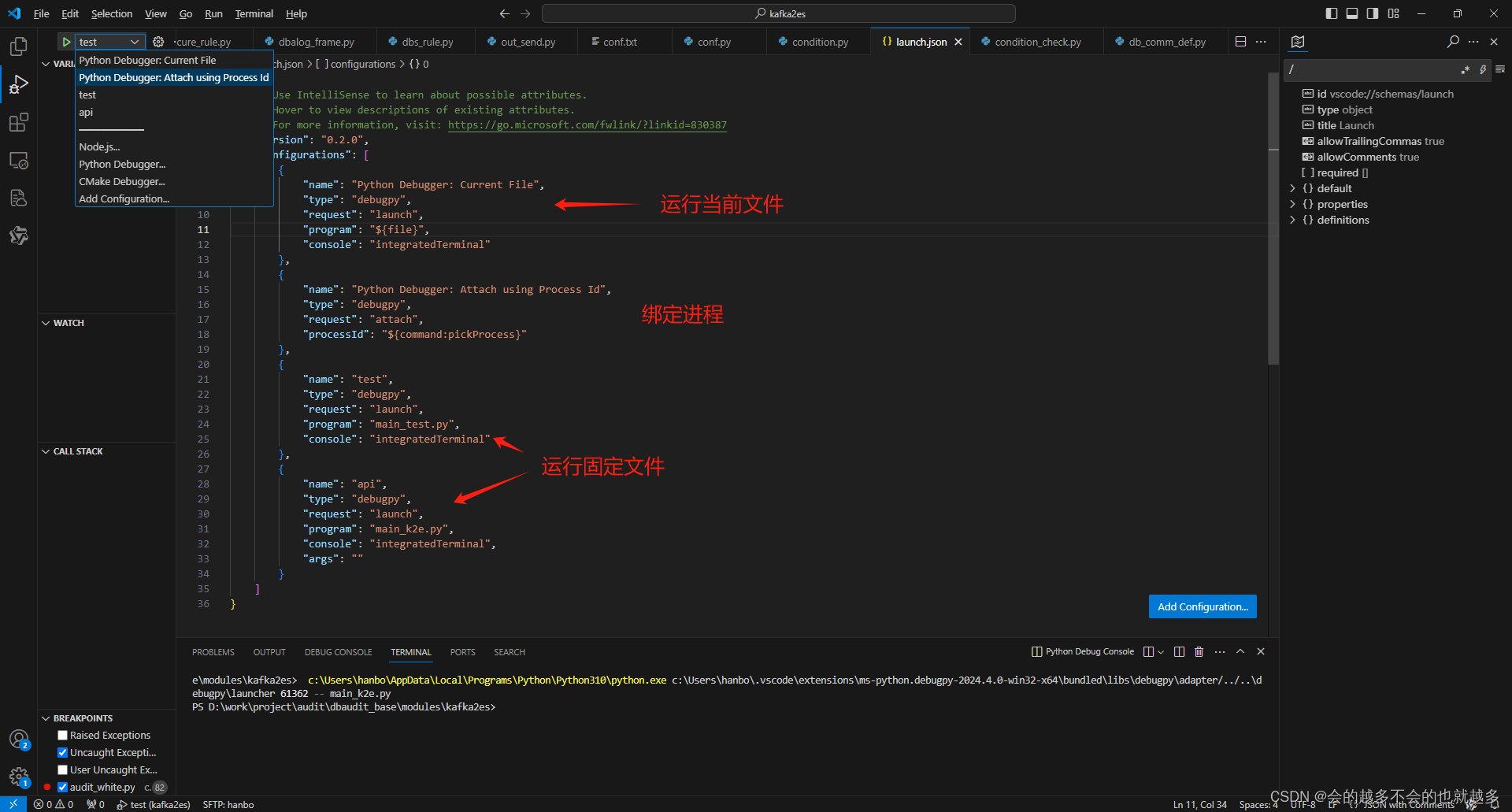1512x812 pixels.
Task: Uncheck Uncaught Exceptions breakpoint
Action: (62, 752)
